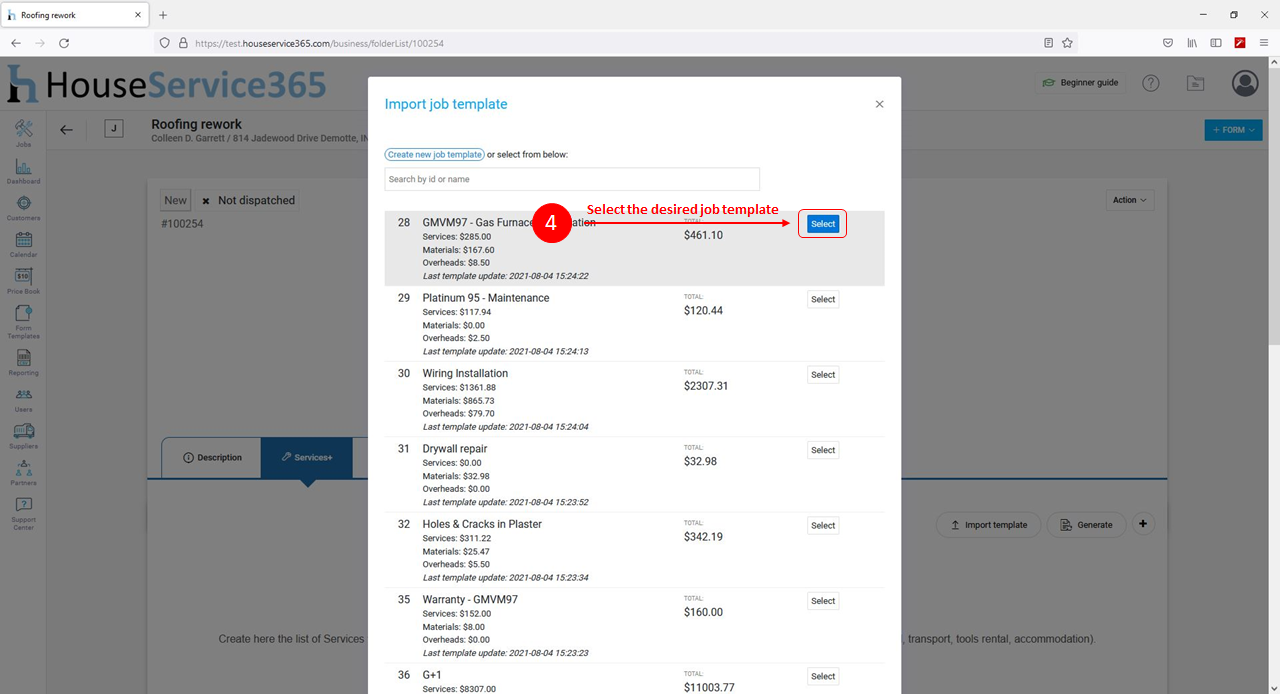Click the Holes & Cracks in Plaster name

[x=482, y=524]
